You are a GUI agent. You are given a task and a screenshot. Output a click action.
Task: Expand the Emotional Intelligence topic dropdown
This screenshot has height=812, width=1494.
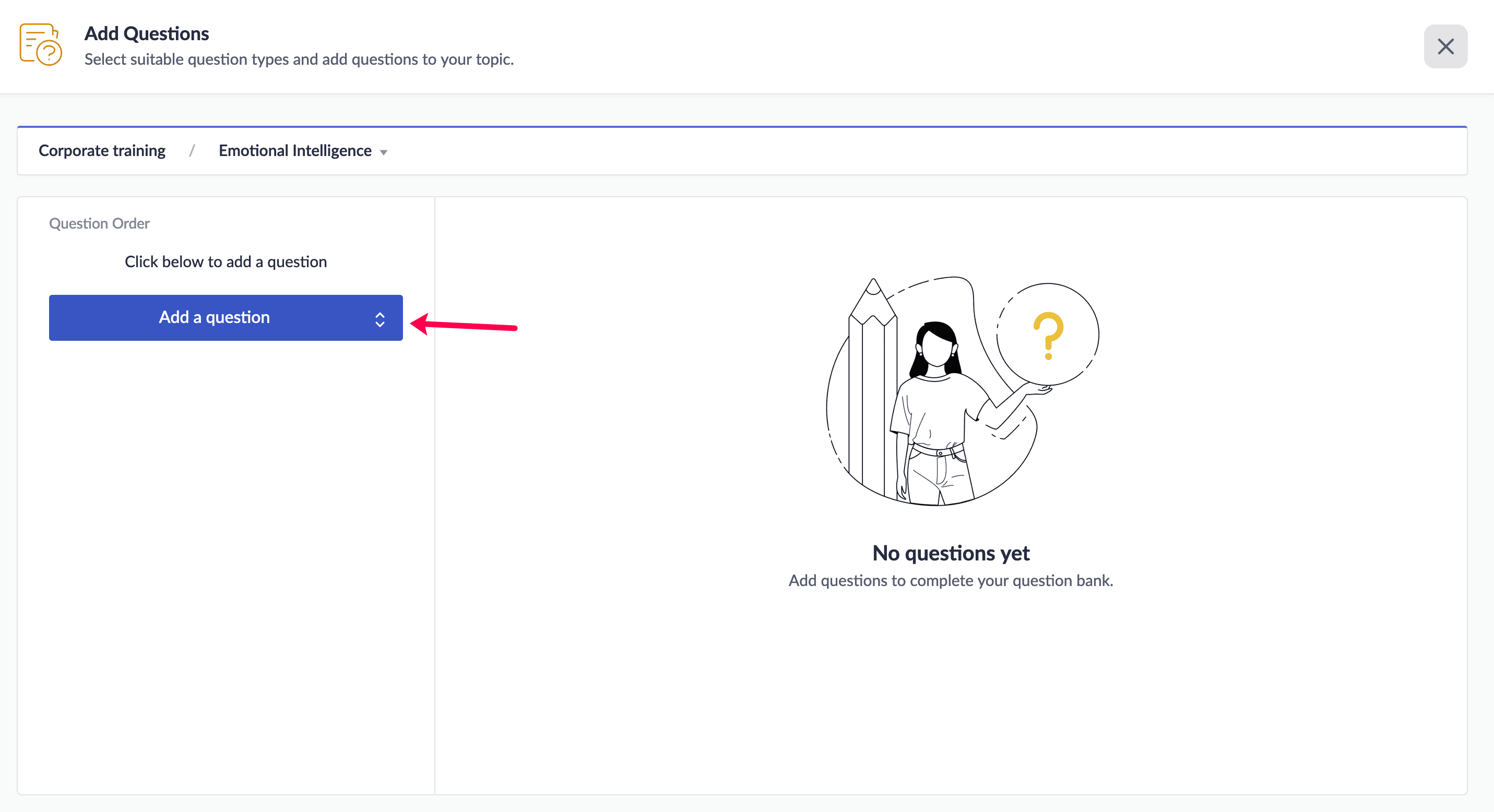[294, 151]
